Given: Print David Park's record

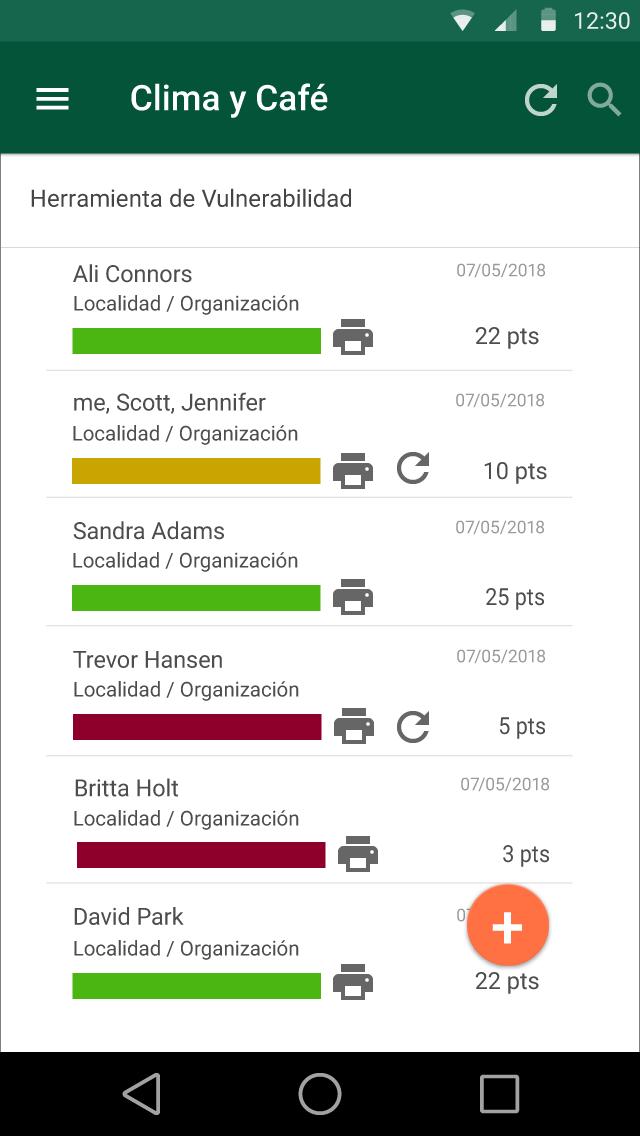Looking at the screenshot, I should [x=352, y=983].
